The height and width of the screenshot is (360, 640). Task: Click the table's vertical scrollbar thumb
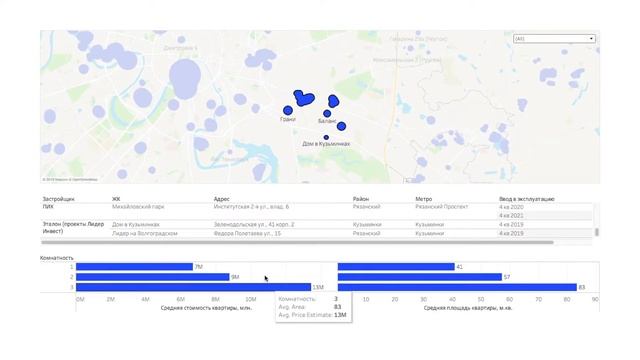(597, 232)
